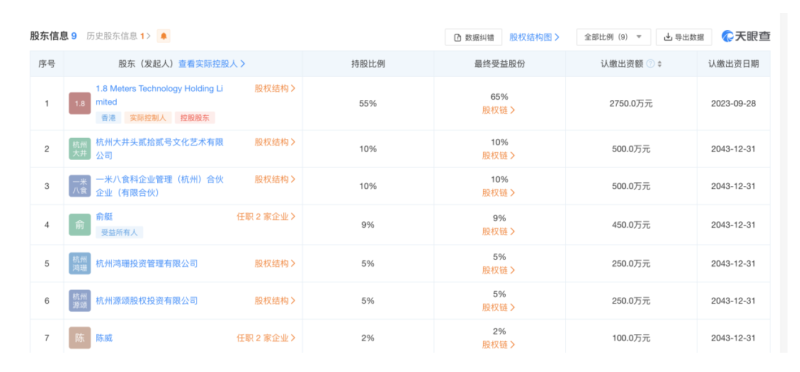Click the 数据纠错 button
Screen dimensions: 800x372
pyautogui.click(x=473, y=37)
